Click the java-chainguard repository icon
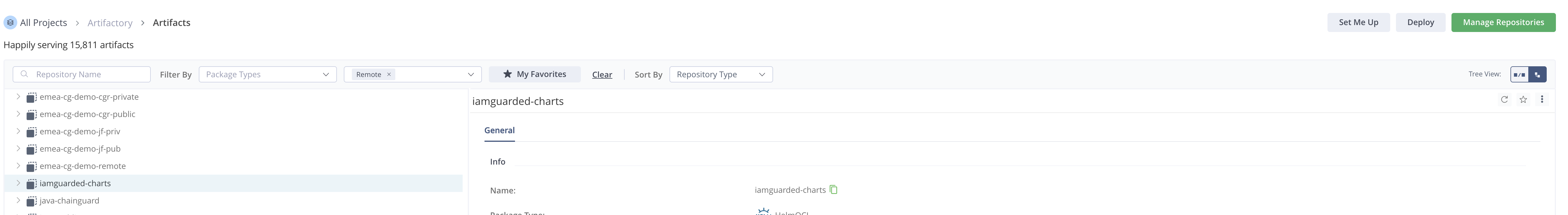 coord(32,201)
